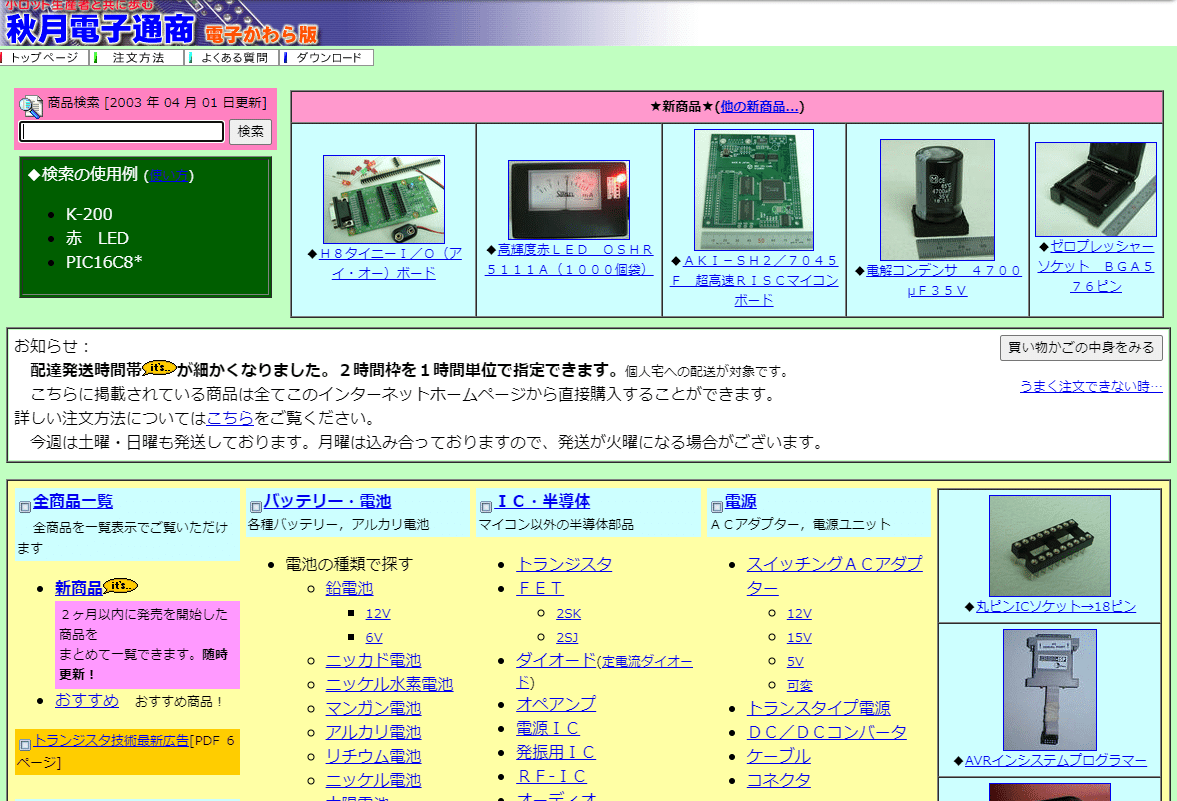Open the high-brightness red LED meter thumbnail
1177x801 pixels.
(x=569, y=199)
